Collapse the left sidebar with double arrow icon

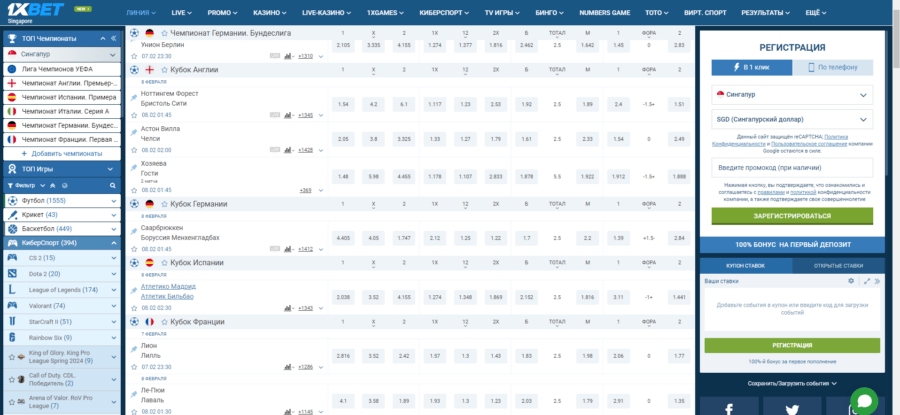tap(115, 36)
